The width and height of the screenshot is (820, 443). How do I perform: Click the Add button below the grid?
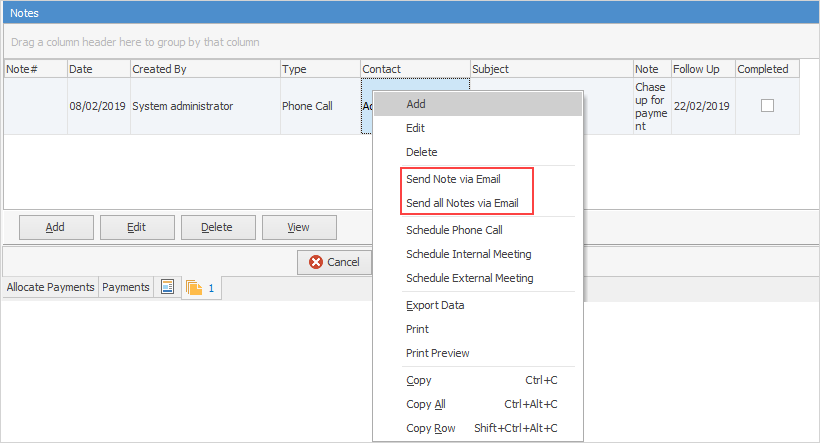[56, 228]
